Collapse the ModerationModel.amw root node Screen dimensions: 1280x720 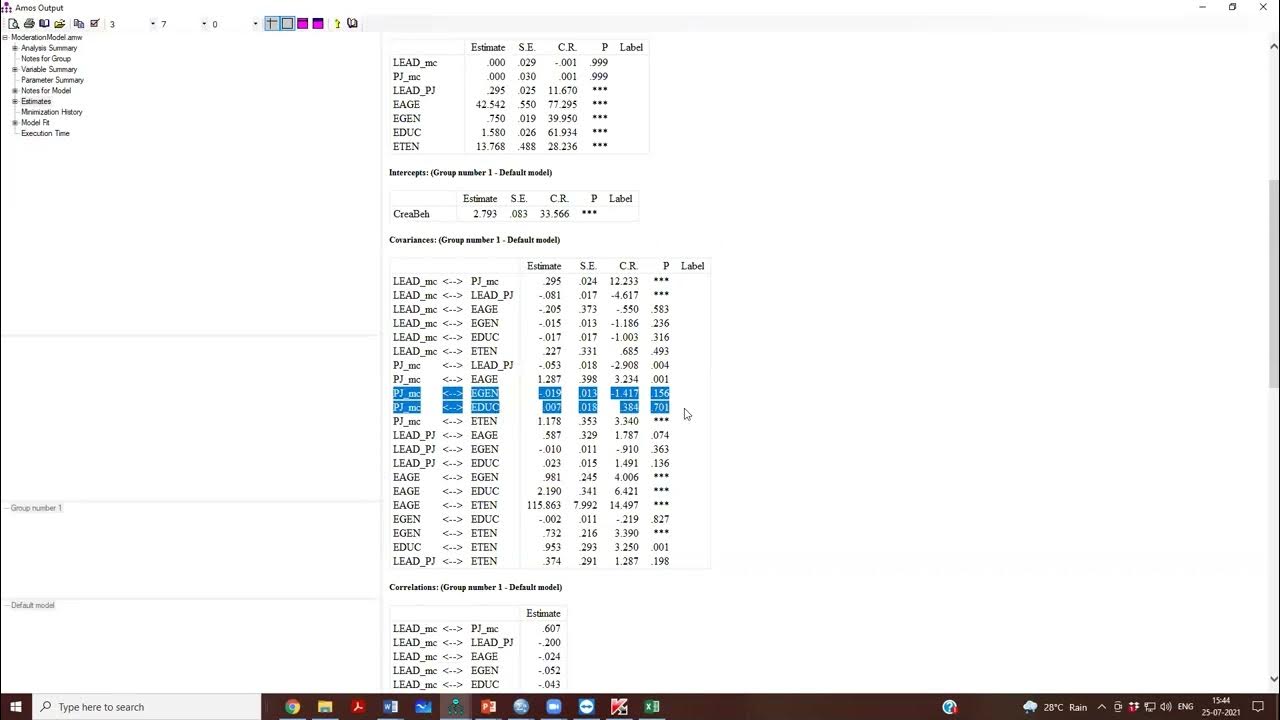point(5,37)
